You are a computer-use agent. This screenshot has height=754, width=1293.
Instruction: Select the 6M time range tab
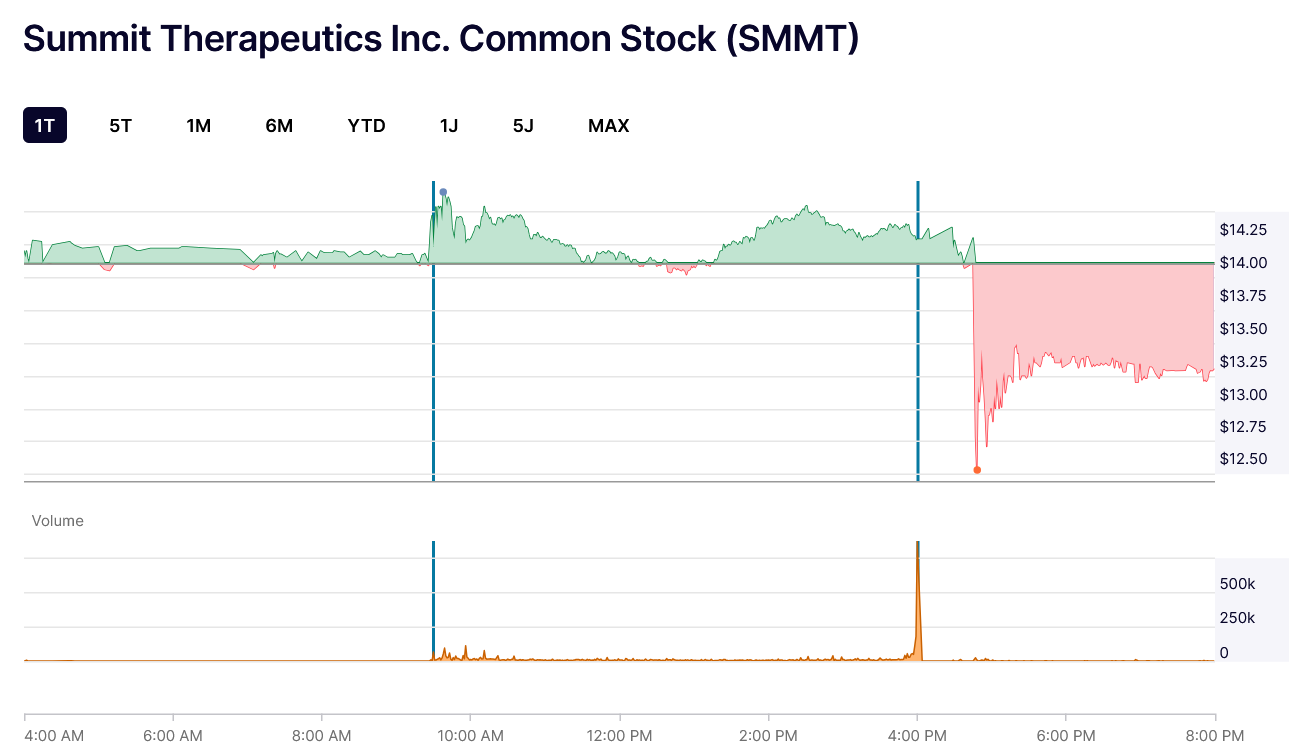point(279,125)
